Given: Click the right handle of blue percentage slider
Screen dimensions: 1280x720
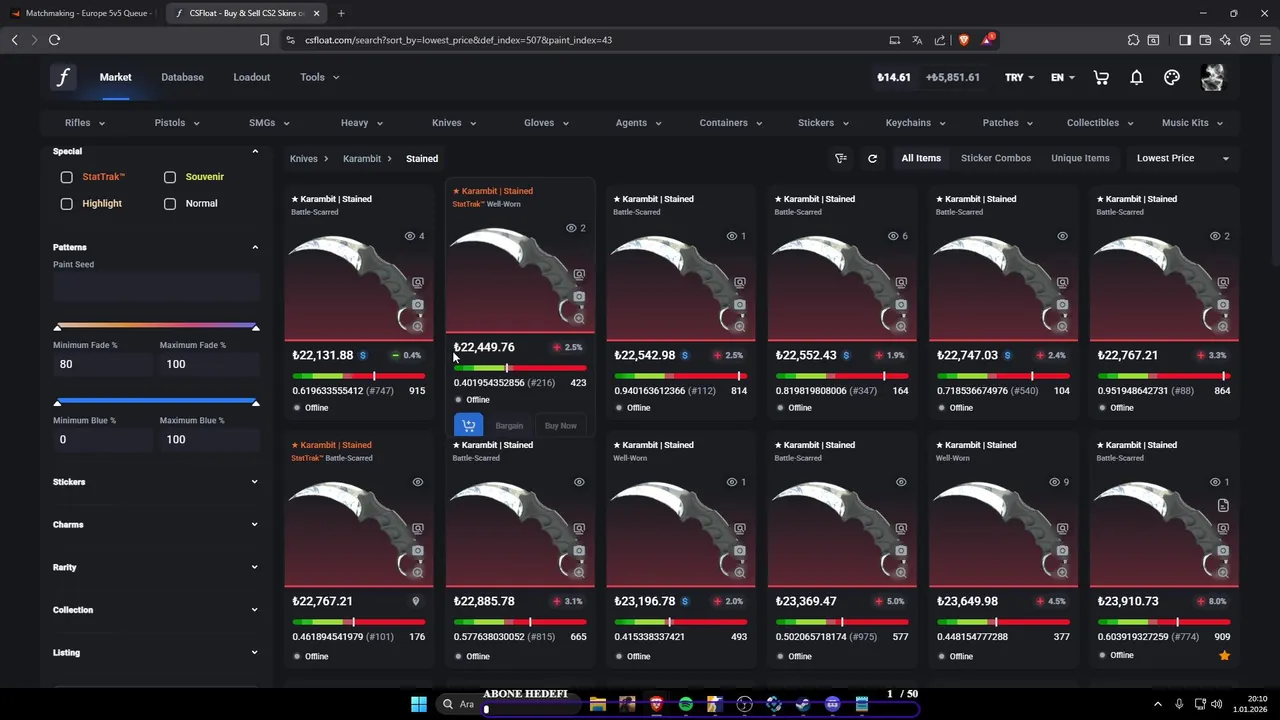Looking at the screenshot, I should 255,402.
